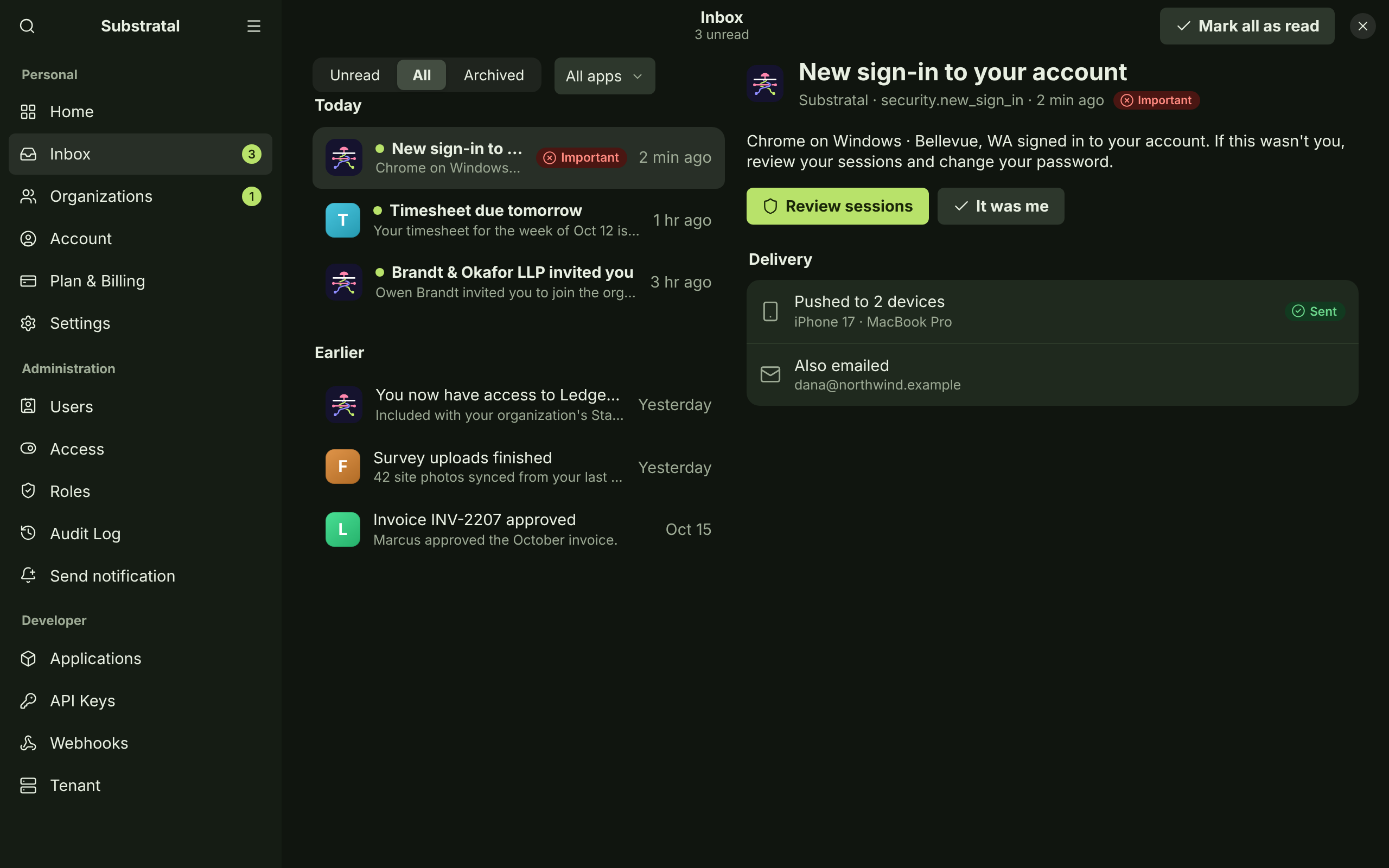The image size is (1389, 868).
Task: Open Invoice INV-2207 approved notification
Action: (518, 529)
